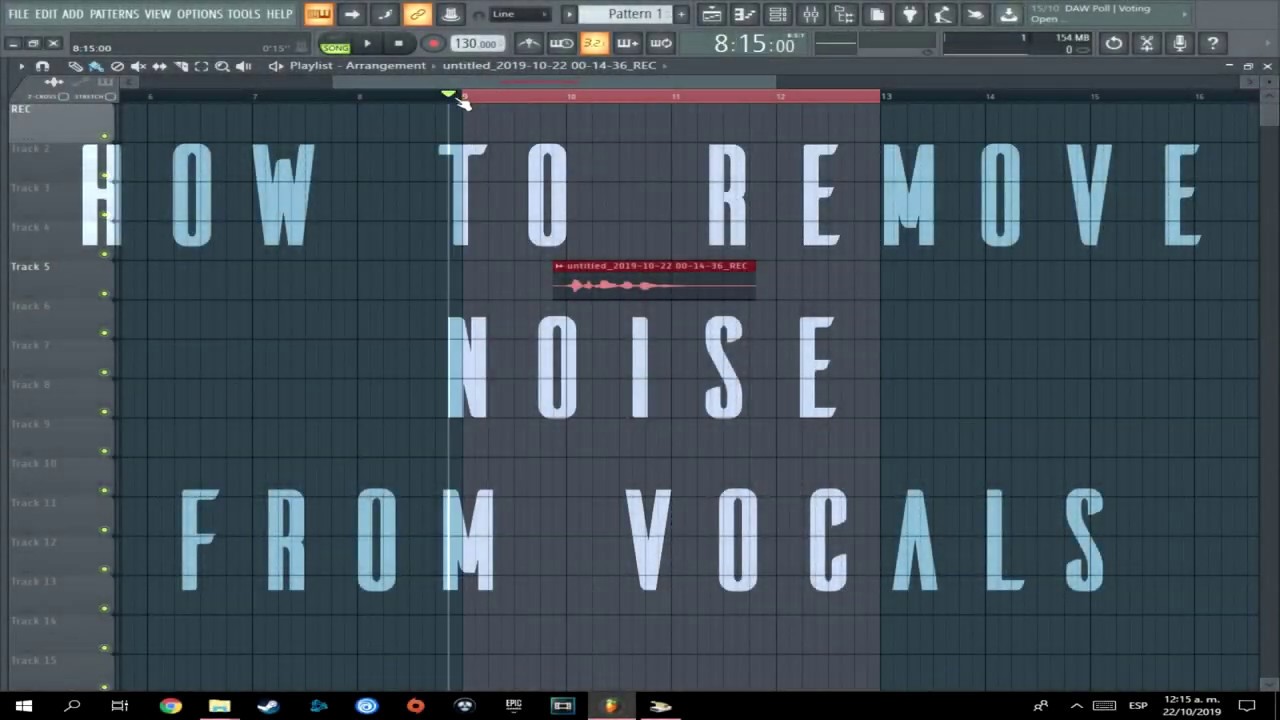Open the playlist options arrow menu

(x=21, y=66)
